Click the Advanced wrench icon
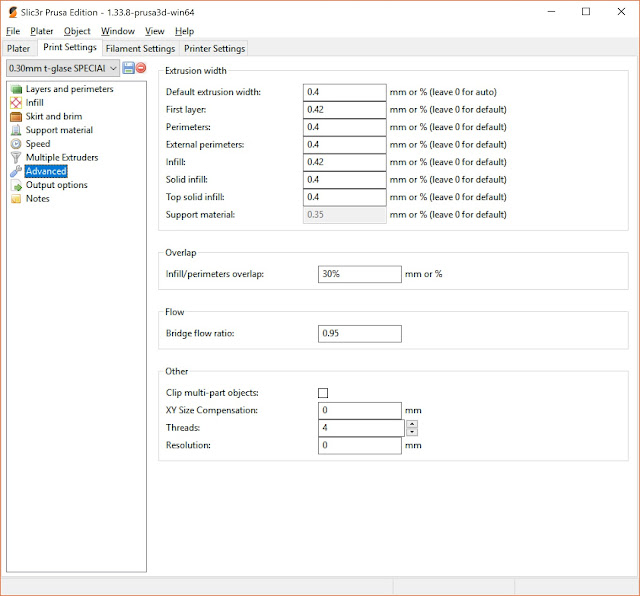The width and height of the screenshot is (640, 596). point(16,171)
